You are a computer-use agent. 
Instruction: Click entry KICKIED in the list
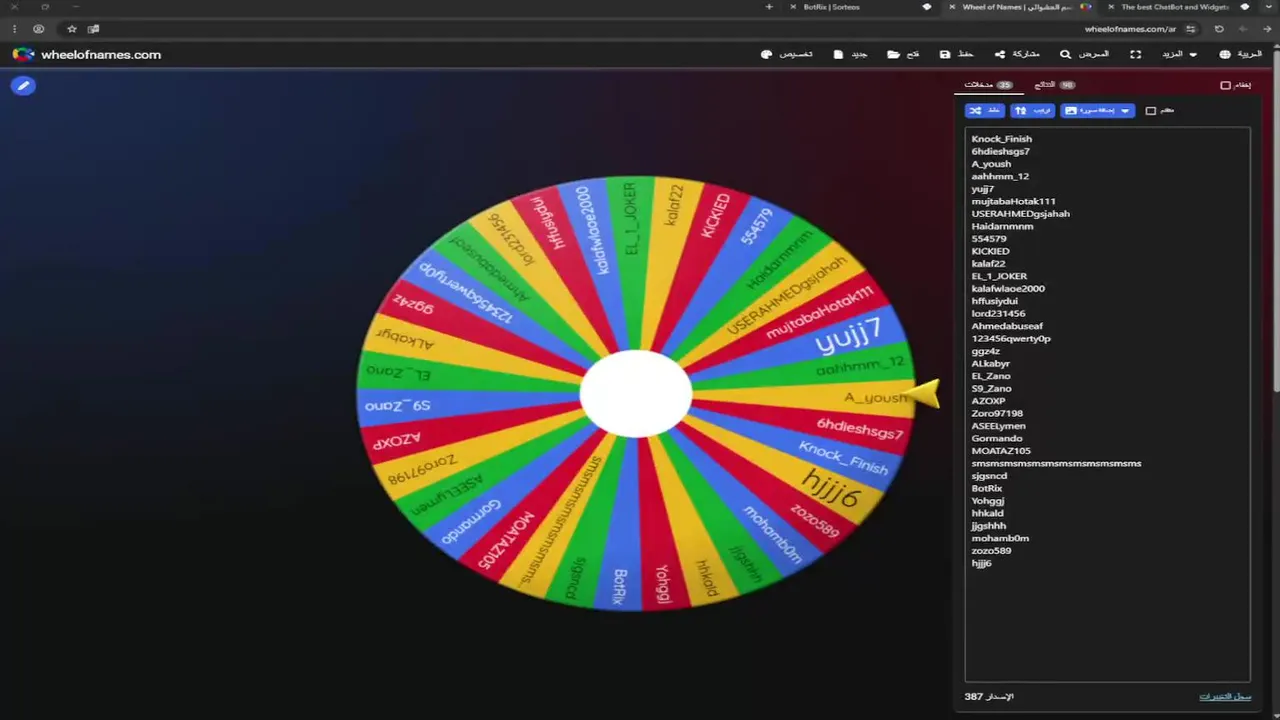990,251
